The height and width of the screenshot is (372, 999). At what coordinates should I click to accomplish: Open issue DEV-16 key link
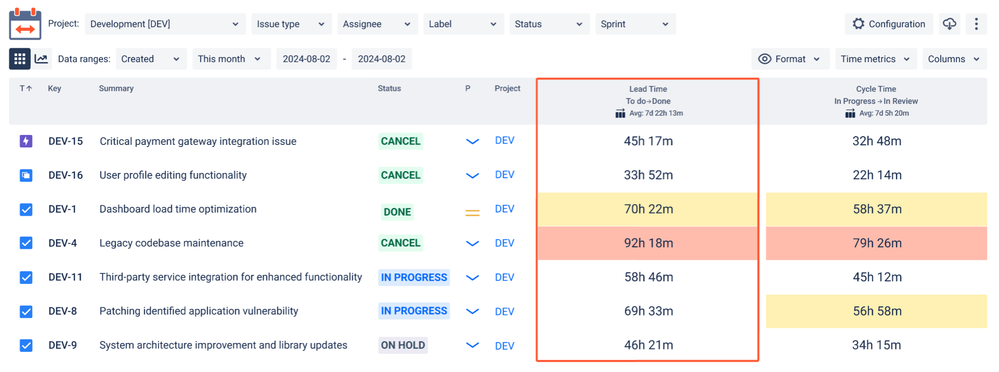66,175
